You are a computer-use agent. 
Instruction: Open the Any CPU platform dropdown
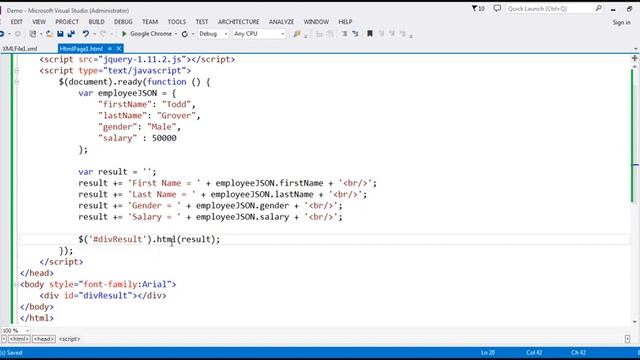(x=259, y=34)
